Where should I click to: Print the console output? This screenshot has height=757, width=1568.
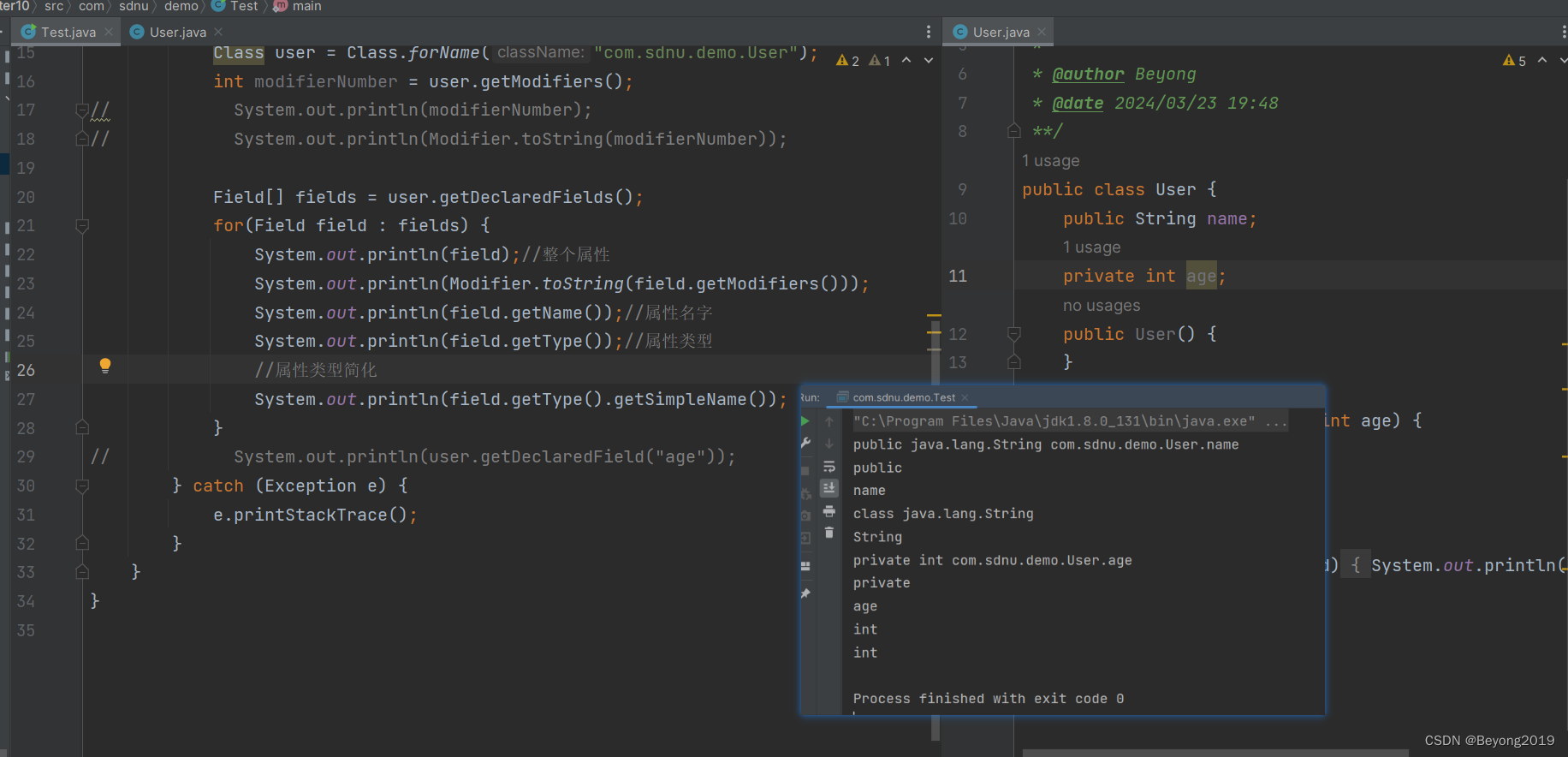(829, 511)
